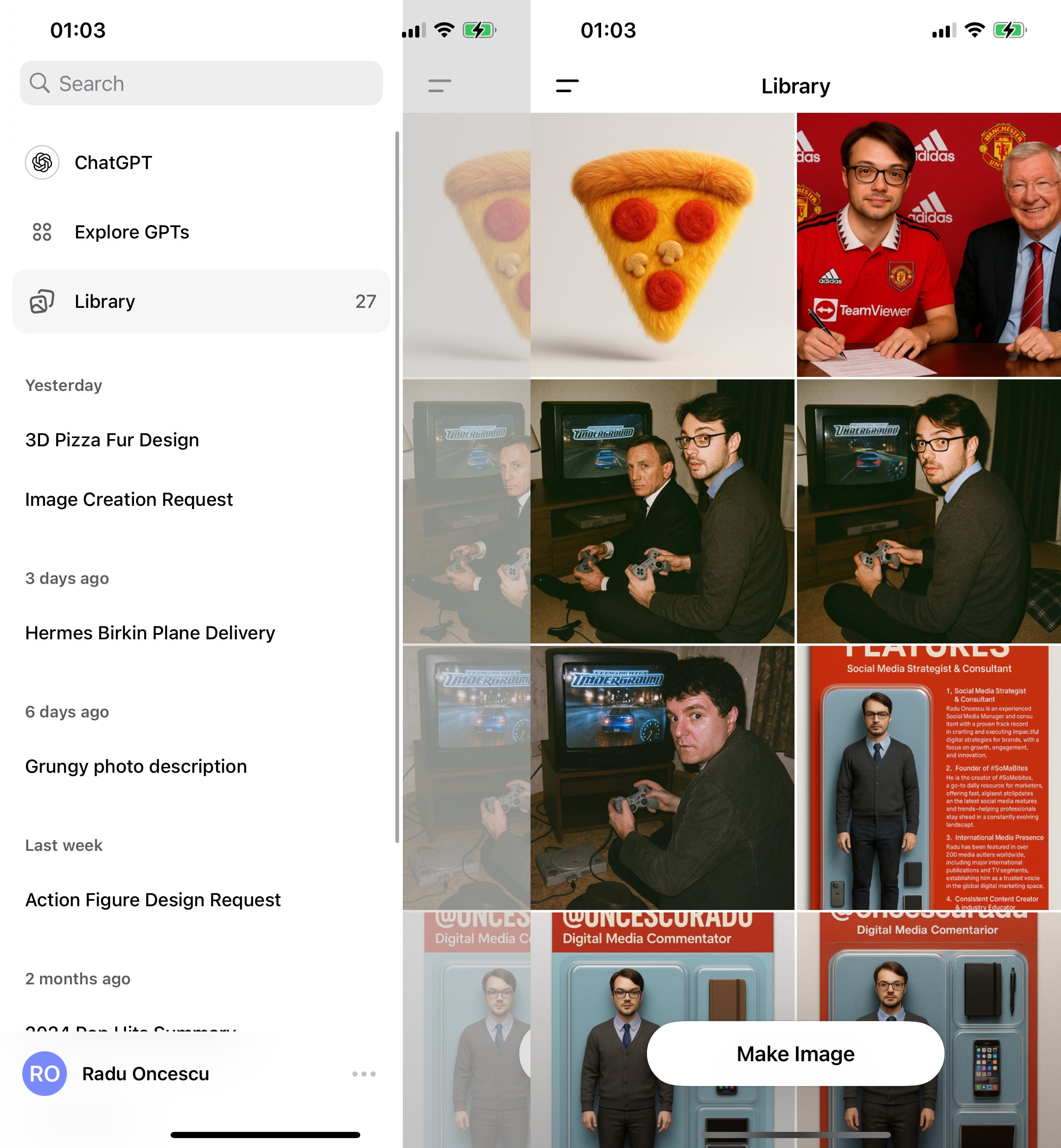Tap the 2 months ago header
Screen dimensions: 1061x1148
tap(78, 979)
